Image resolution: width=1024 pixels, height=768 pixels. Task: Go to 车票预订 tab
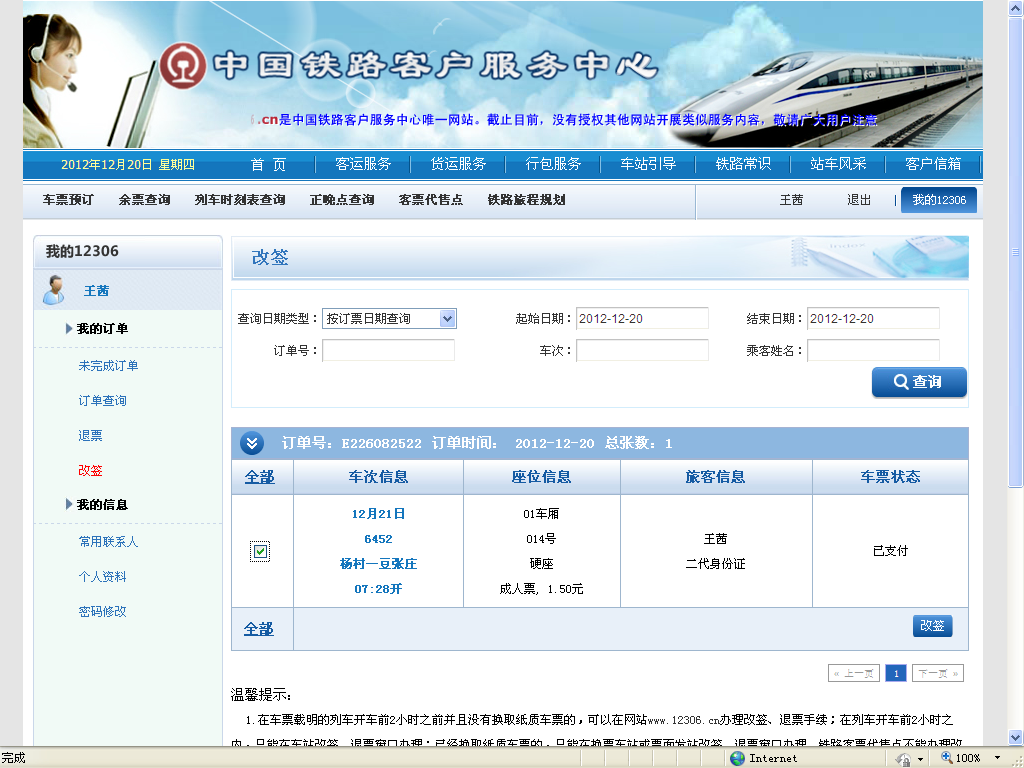click(x=68, y=200)
